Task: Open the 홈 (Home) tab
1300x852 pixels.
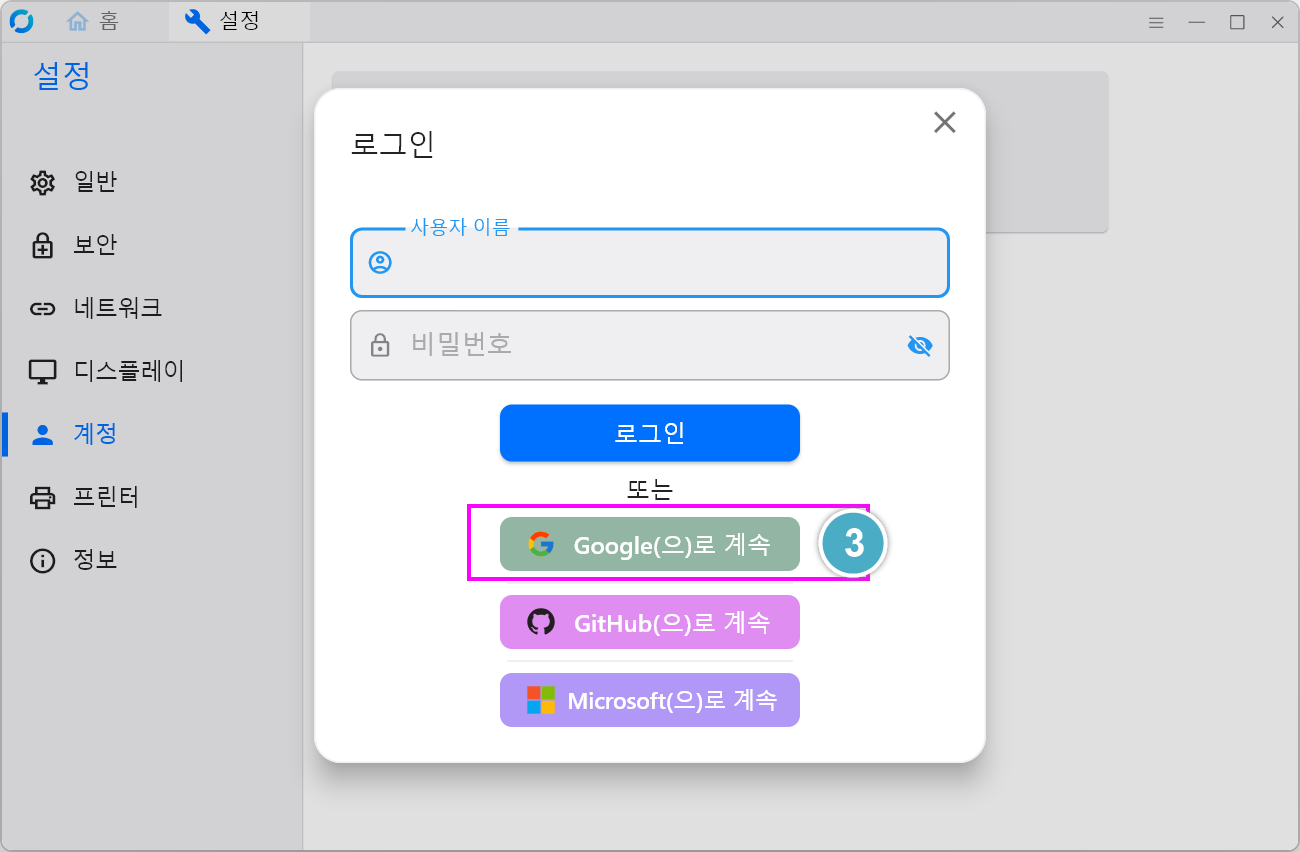Action: pos(93,22)
